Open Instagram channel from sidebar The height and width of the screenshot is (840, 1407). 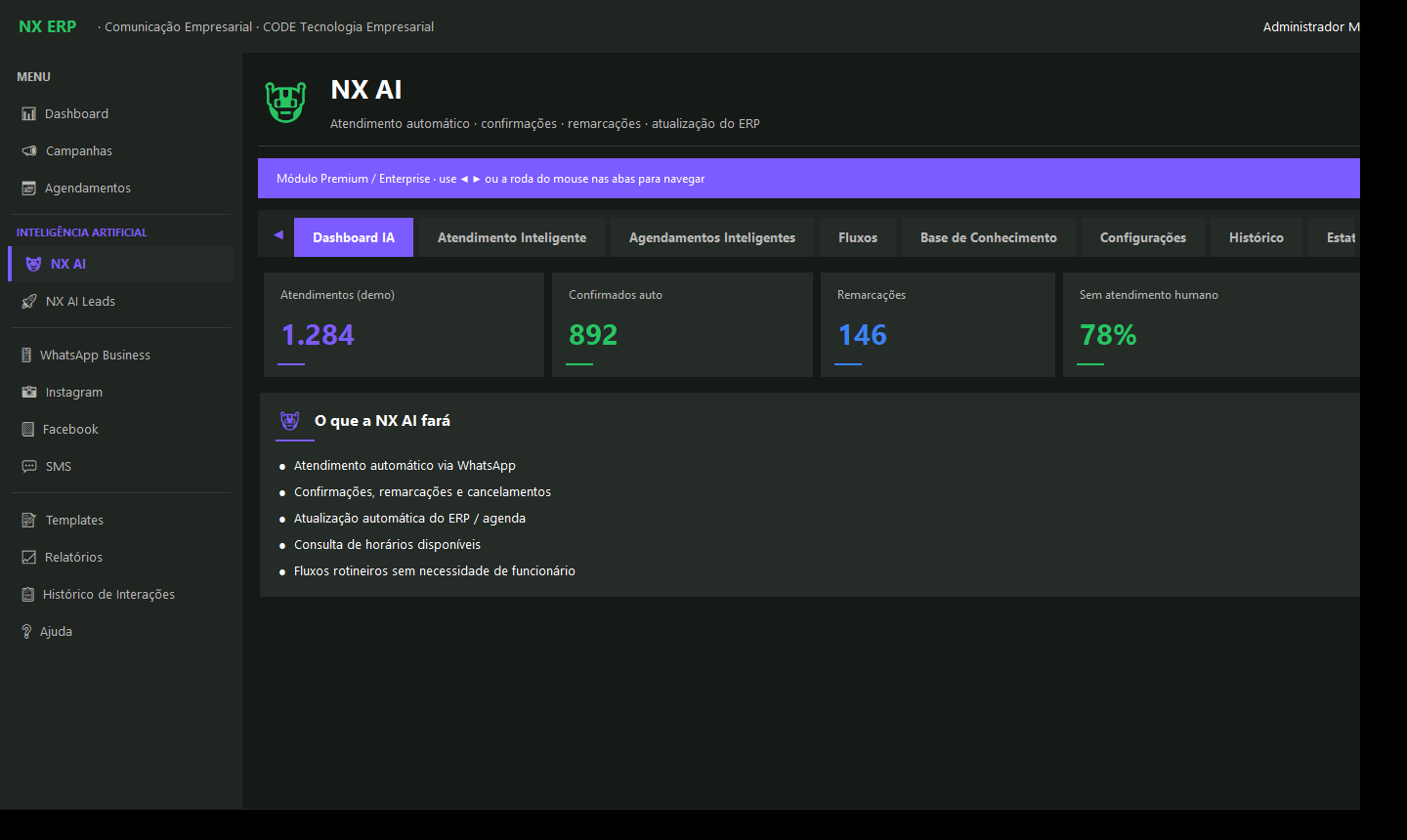pos(121,393)
